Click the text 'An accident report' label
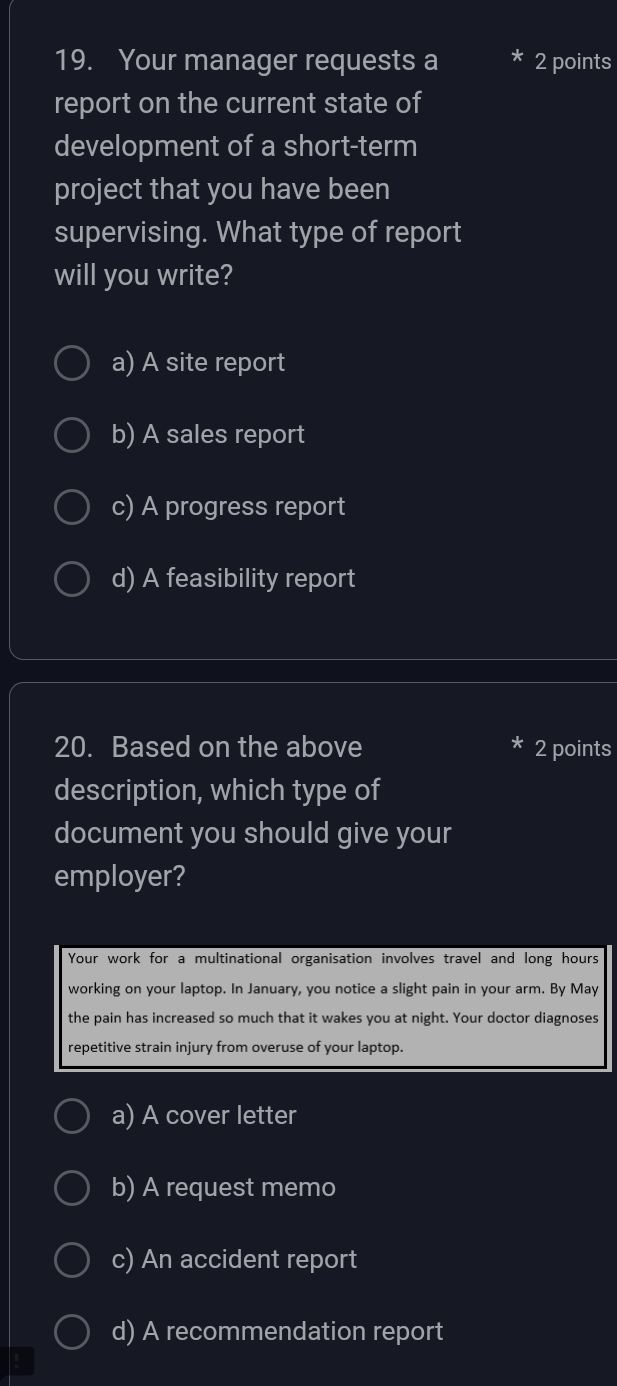Viewport: 617px width, 1386px height. coord(235,1260)
